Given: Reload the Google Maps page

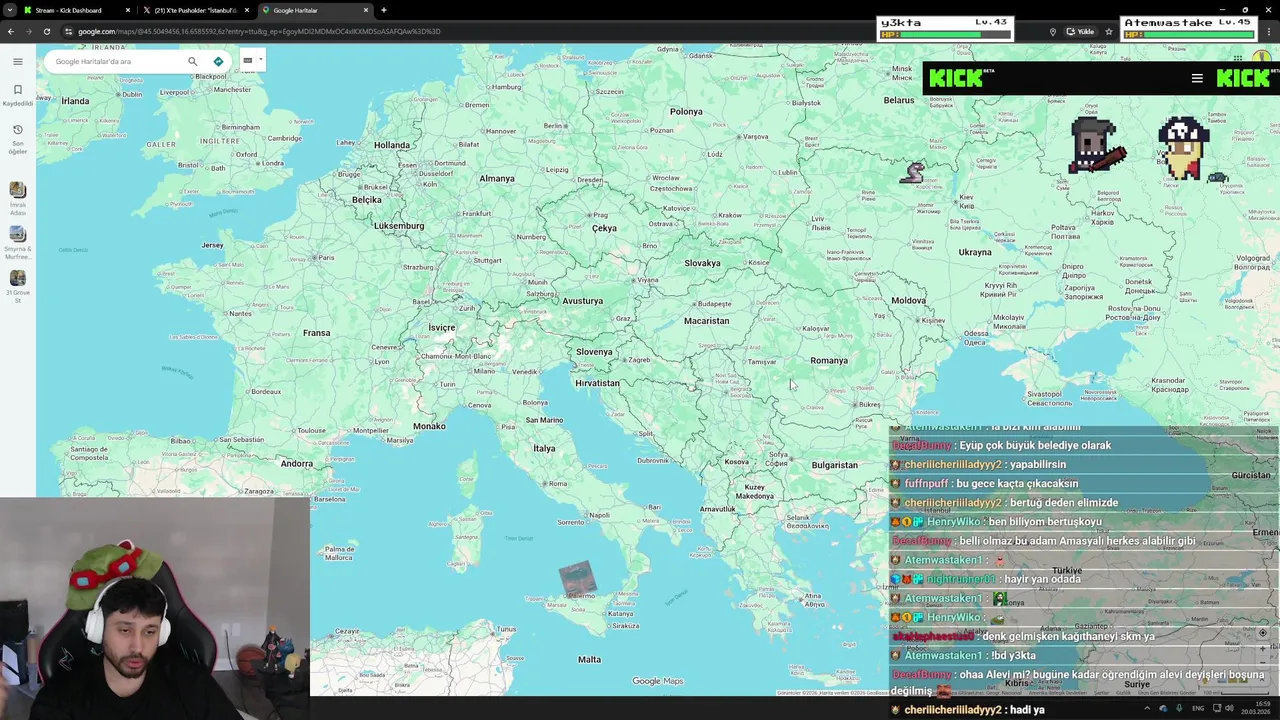Looking at the screenshot, I should coord(47,31).
